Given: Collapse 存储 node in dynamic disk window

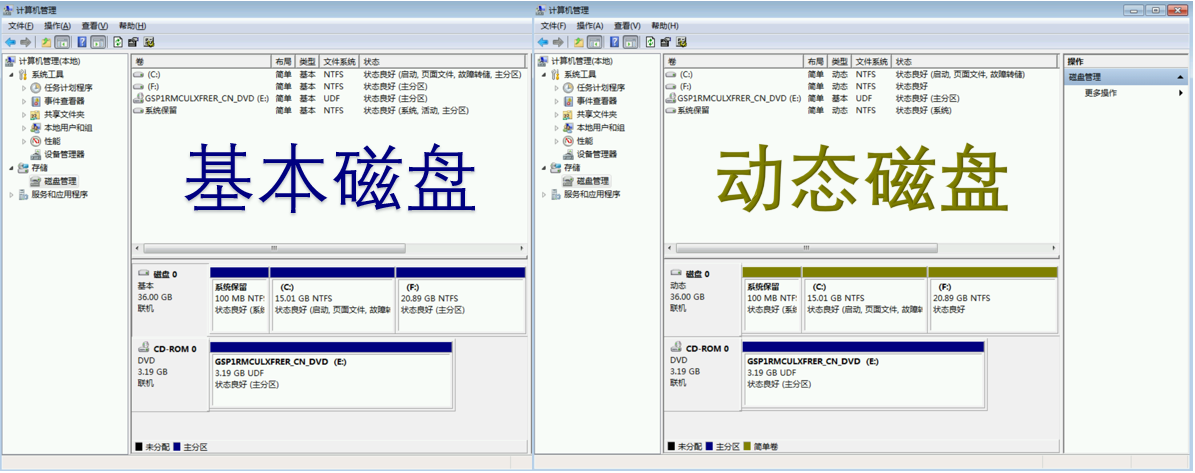Looking at the screenshot, I should click(543, 168).
